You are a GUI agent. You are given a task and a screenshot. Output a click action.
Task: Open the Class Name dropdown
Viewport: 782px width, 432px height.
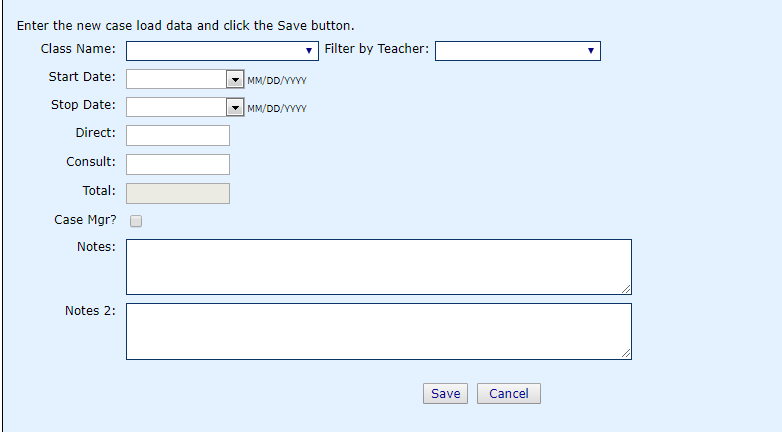[222, 51]
